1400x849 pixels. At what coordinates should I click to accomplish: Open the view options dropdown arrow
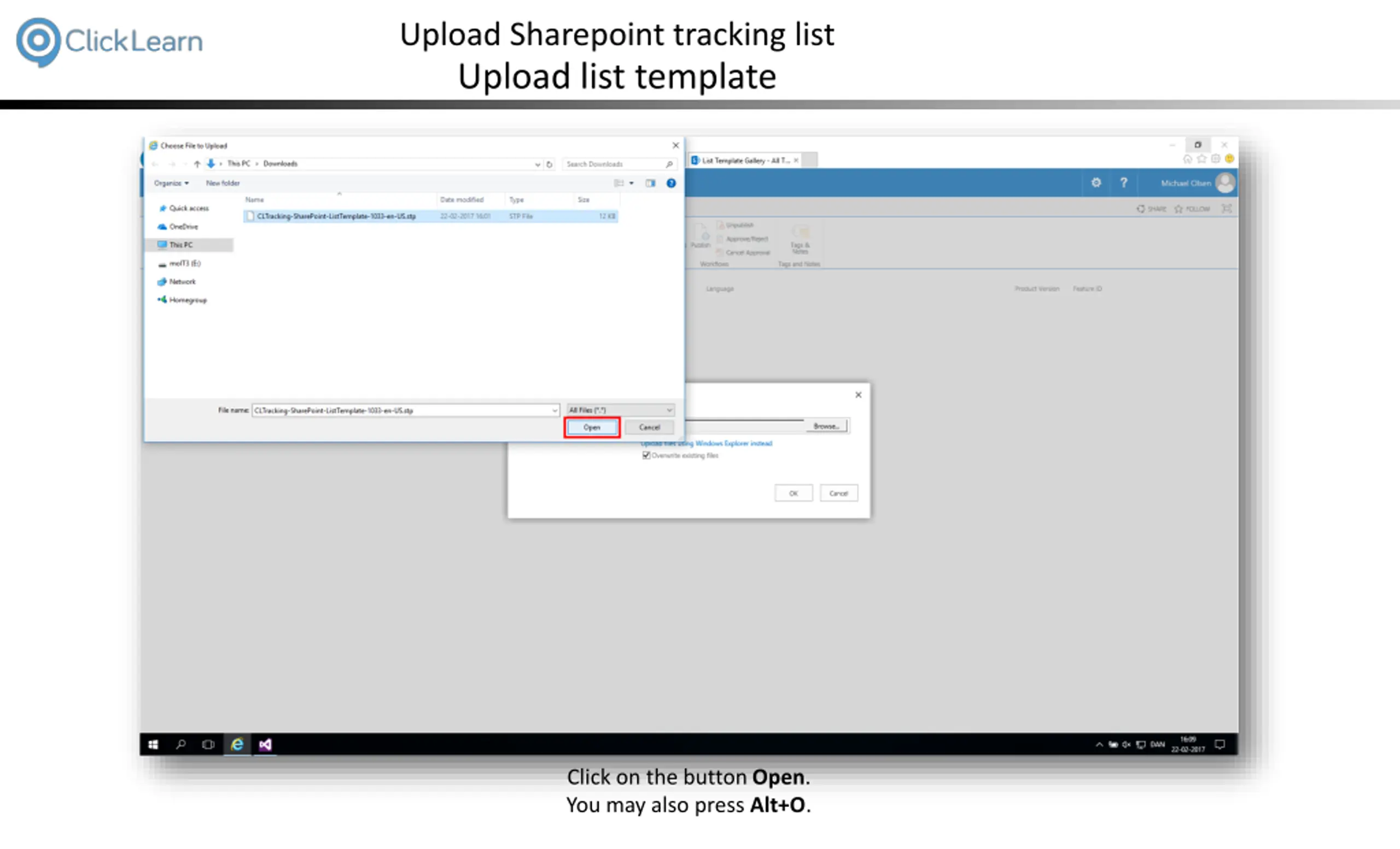coord(631,183)
